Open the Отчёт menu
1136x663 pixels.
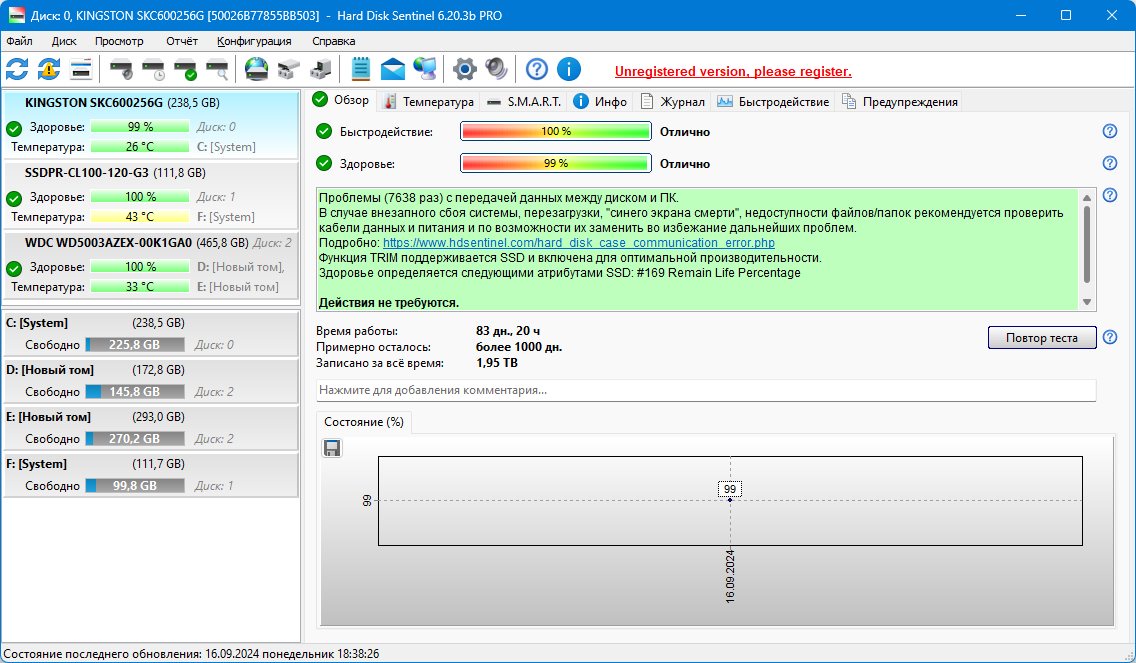coord(182,41)
